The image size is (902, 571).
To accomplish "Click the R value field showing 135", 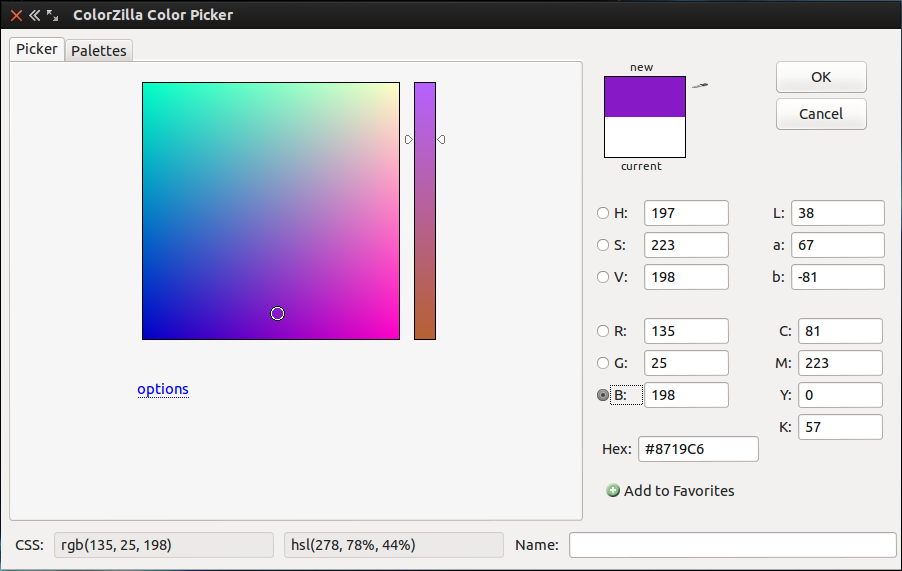I will click(686, 331).
